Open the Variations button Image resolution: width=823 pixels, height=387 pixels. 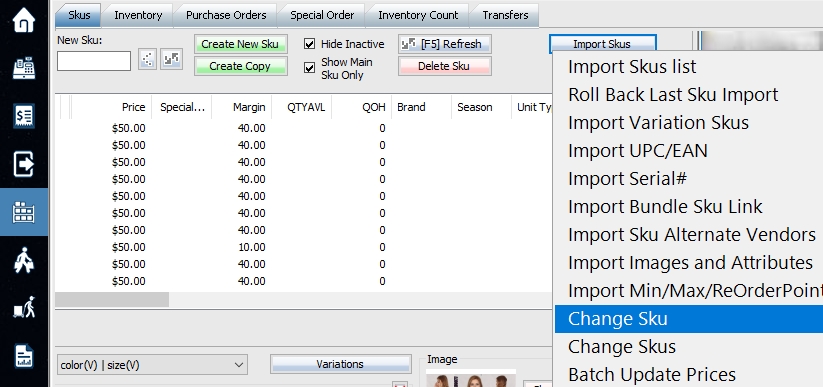(x=340, y=364)
